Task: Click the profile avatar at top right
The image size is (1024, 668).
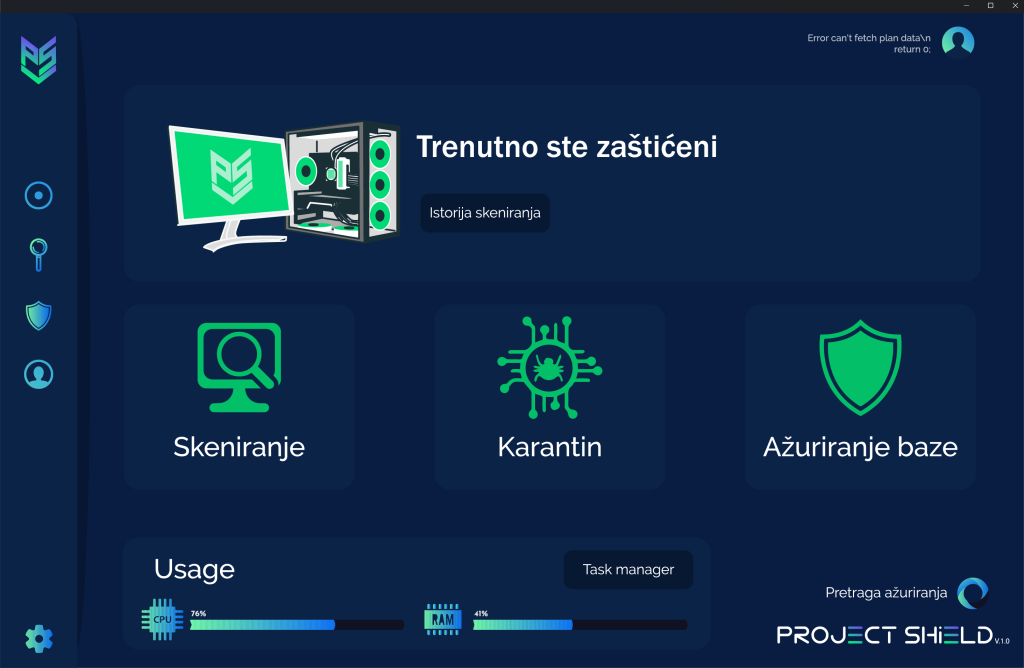Action: point(957,42)
